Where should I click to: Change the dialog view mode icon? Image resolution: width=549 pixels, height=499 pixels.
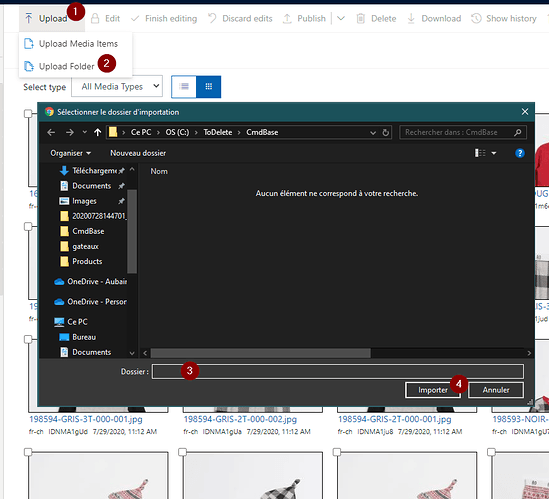(480, 153)
